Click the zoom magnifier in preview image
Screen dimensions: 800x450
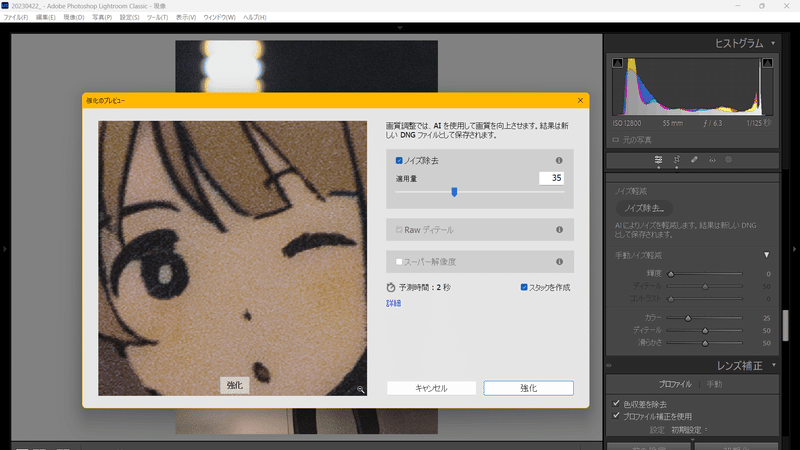(x=361, y=389)
